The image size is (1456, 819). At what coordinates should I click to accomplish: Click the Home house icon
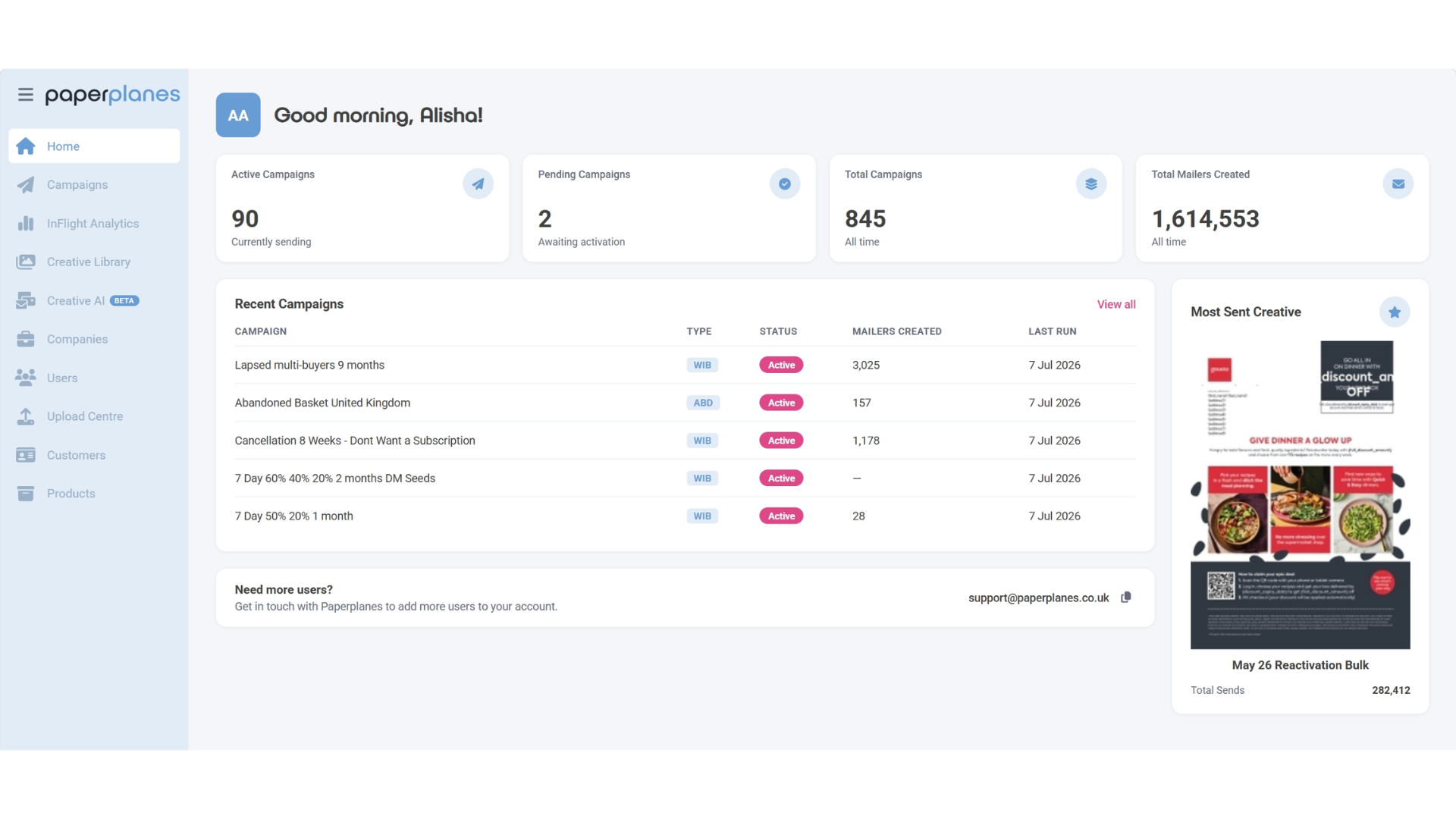26,146
